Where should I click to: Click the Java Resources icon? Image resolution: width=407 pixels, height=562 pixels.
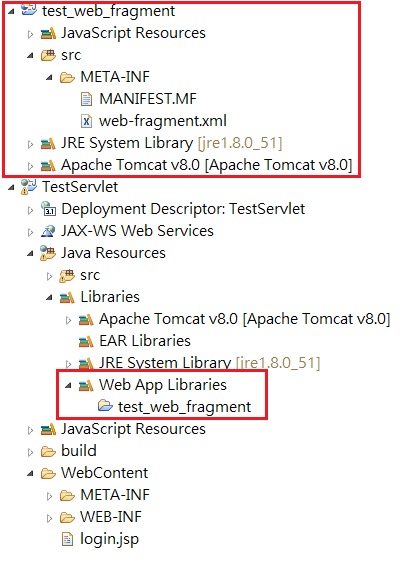(x=48, y=253)
